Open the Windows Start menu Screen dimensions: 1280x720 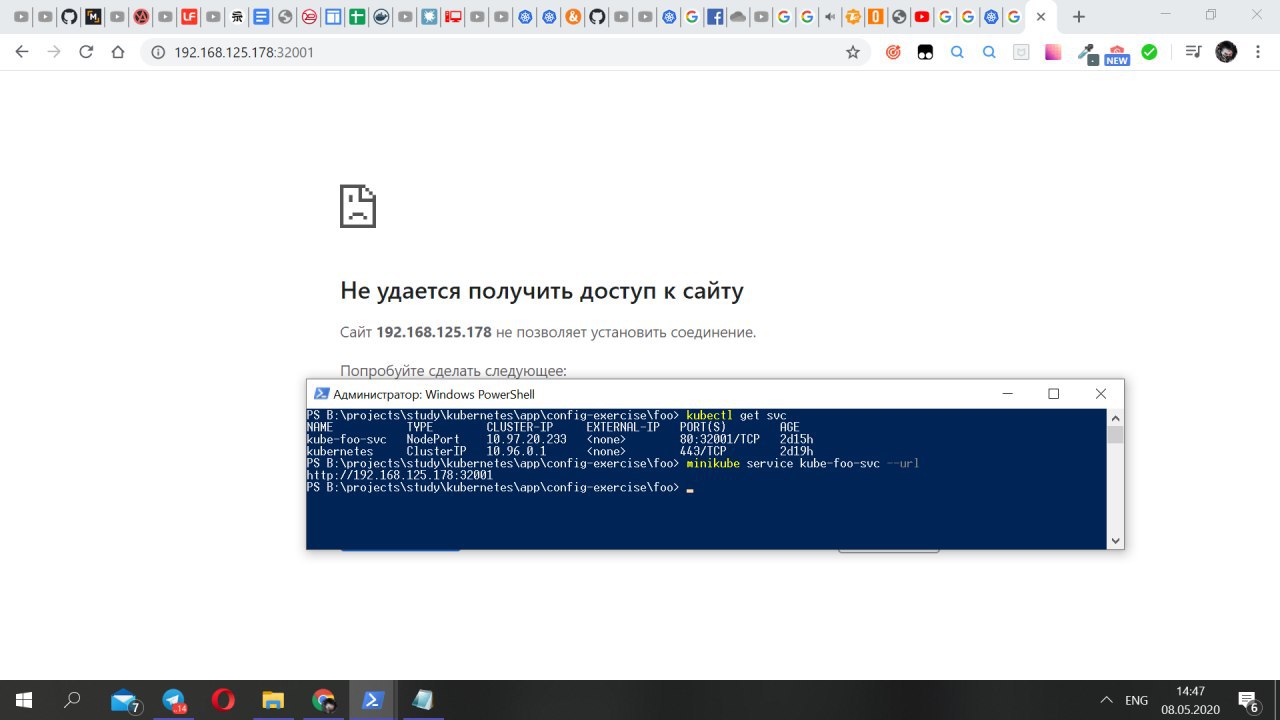point(24,700)
